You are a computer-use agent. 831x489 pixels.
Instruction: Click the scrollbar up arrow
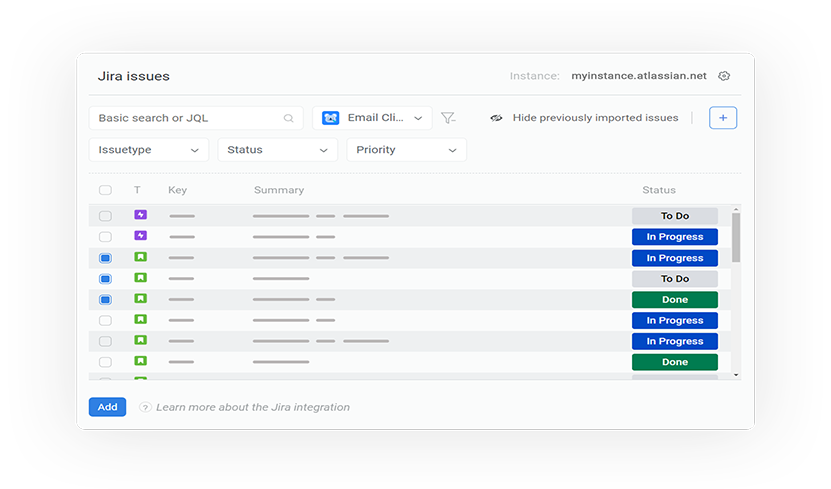click(x=736, y=210)
